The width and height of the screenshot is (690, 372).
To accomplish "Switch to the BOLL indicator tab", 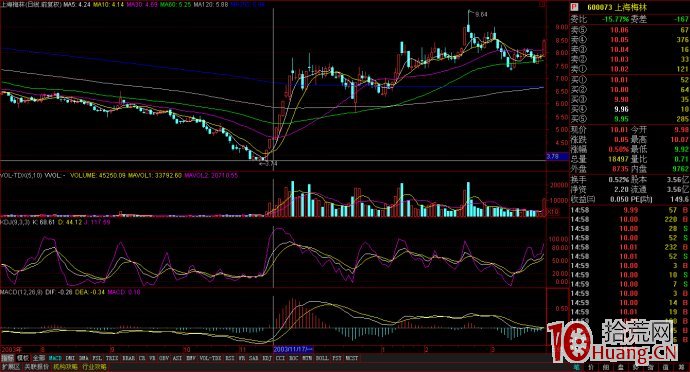I will [322, 358].
